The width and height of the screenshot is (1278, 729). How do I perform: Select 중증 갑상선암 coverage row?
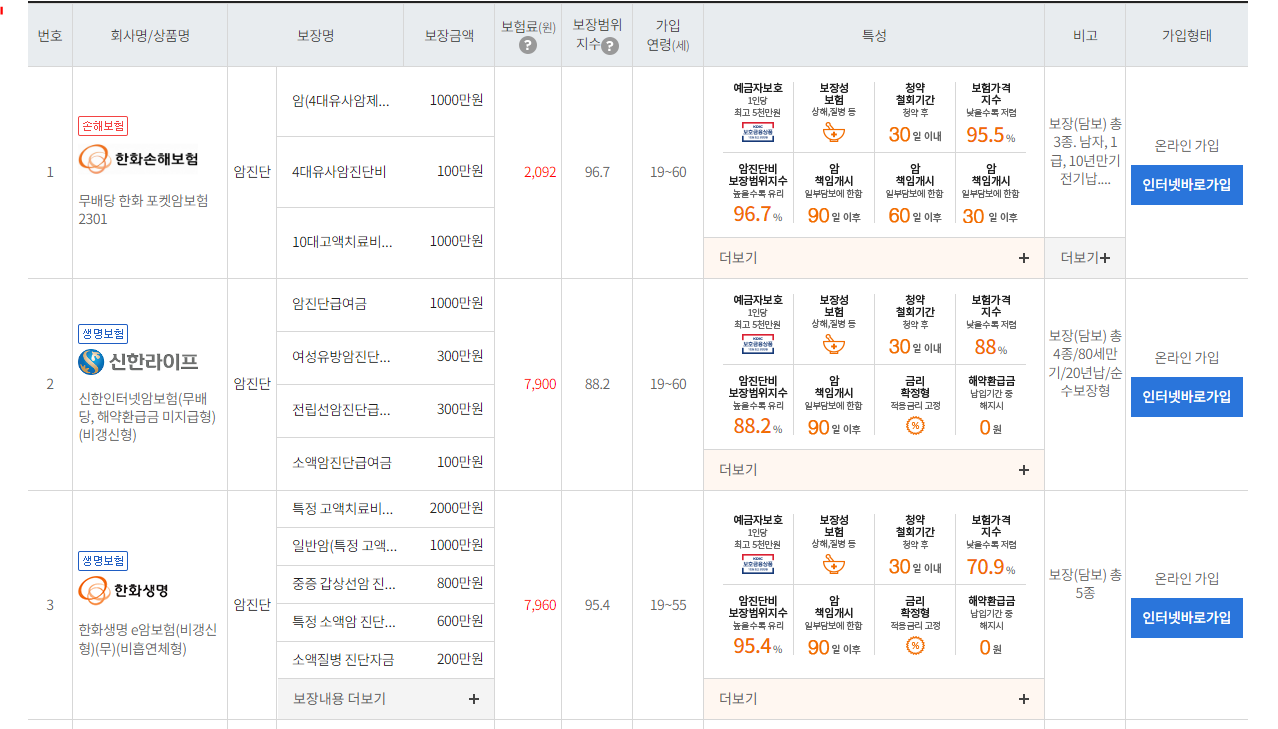386,583
